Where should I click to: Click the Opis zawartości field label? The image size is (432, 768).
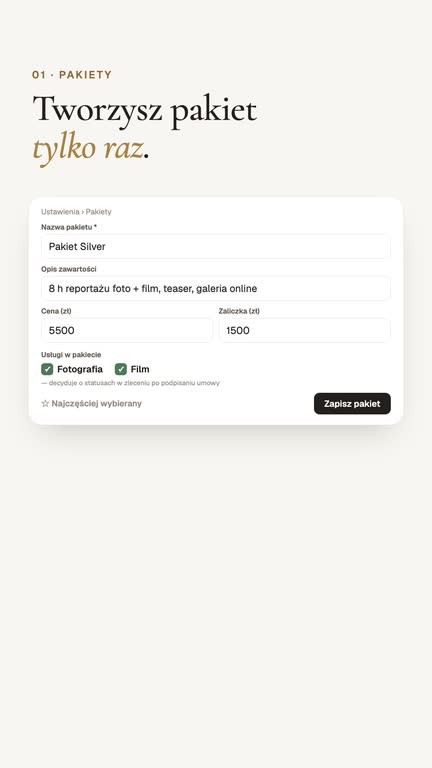tap(69, 269)
